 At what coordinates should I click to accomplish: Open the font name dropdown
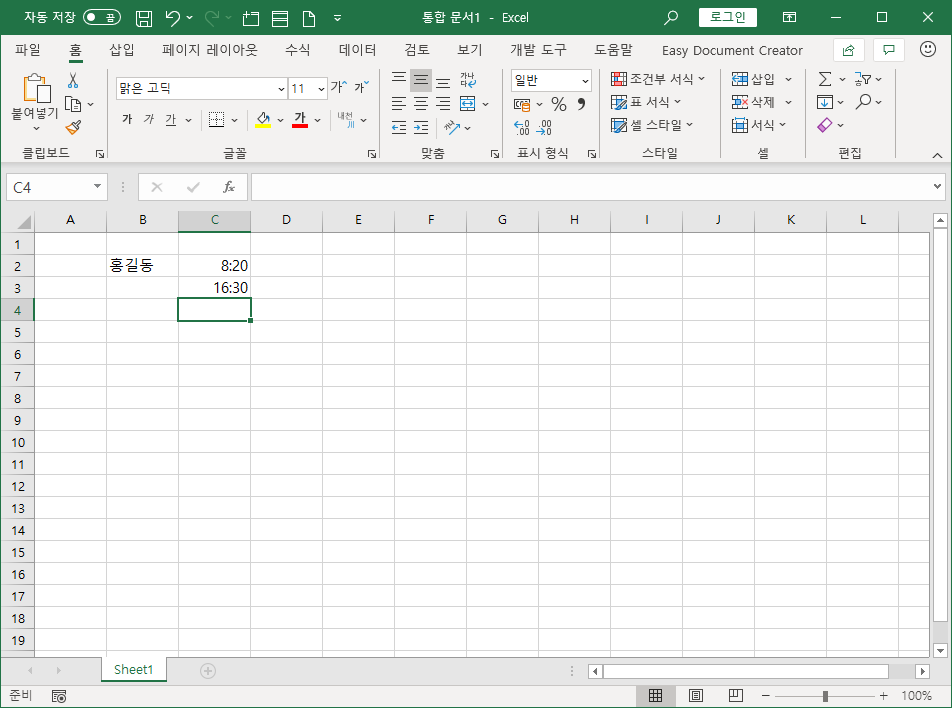click(281, 89)
